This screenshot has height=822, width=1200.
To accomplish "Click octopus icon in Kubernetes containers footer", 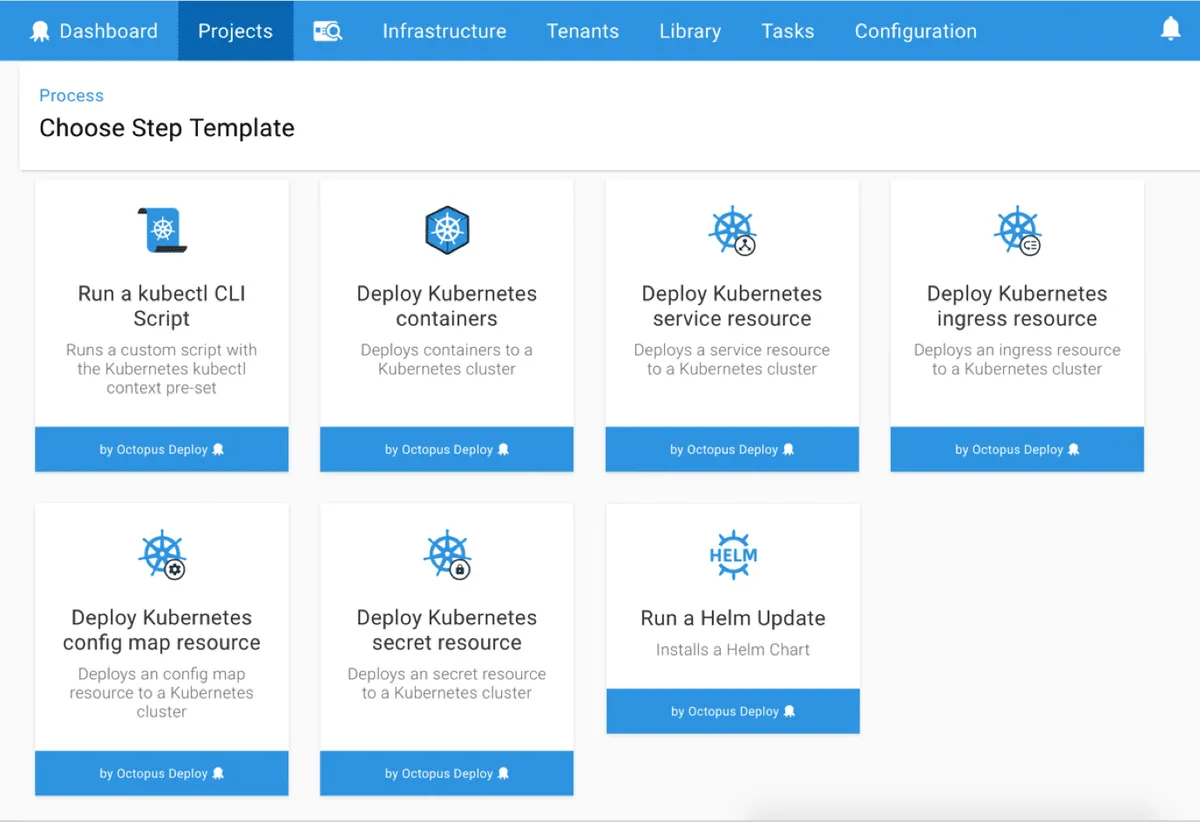I will (x=503, y=450).
